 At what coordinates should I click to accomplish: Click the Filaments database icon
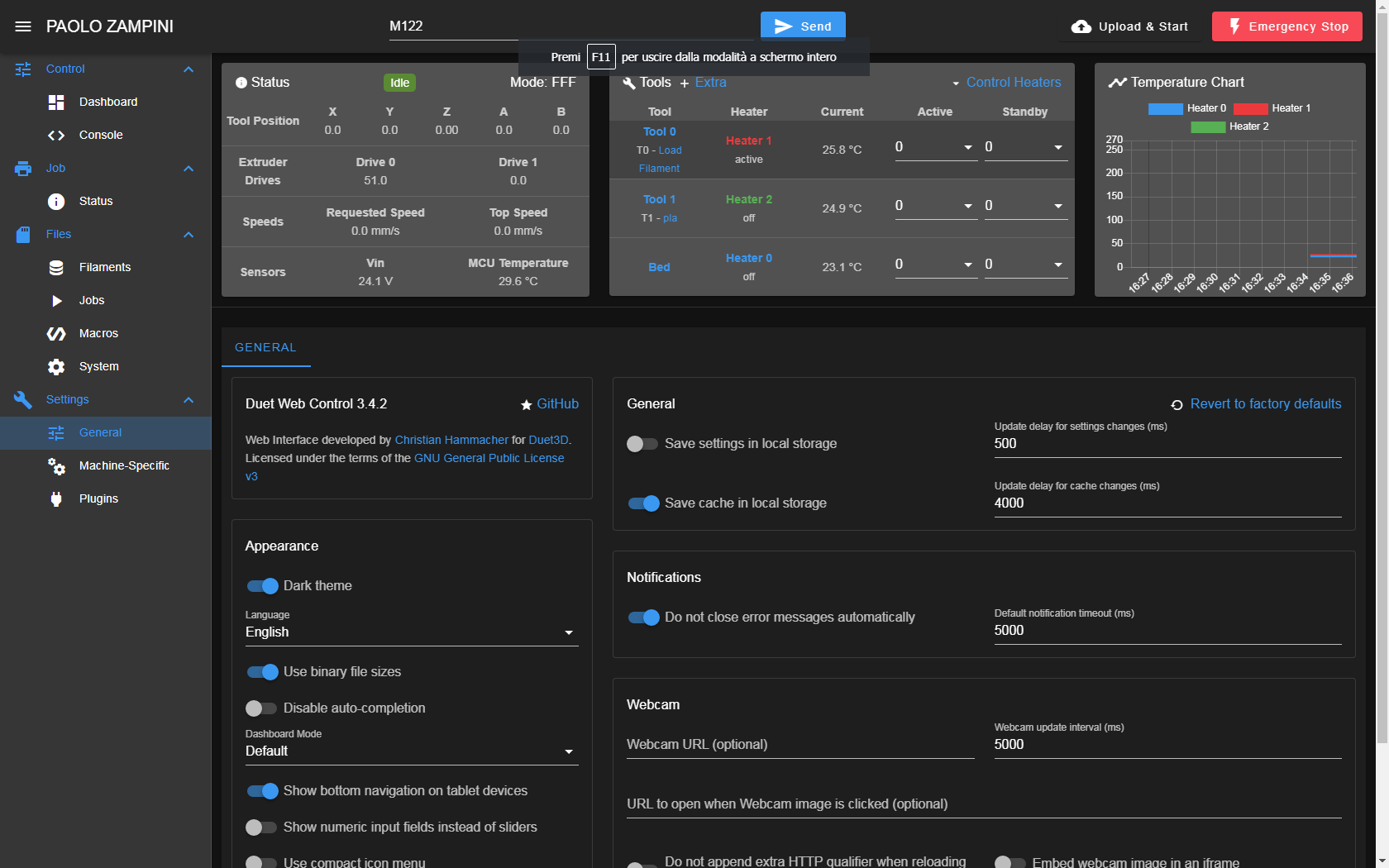[x=56, y=268]
